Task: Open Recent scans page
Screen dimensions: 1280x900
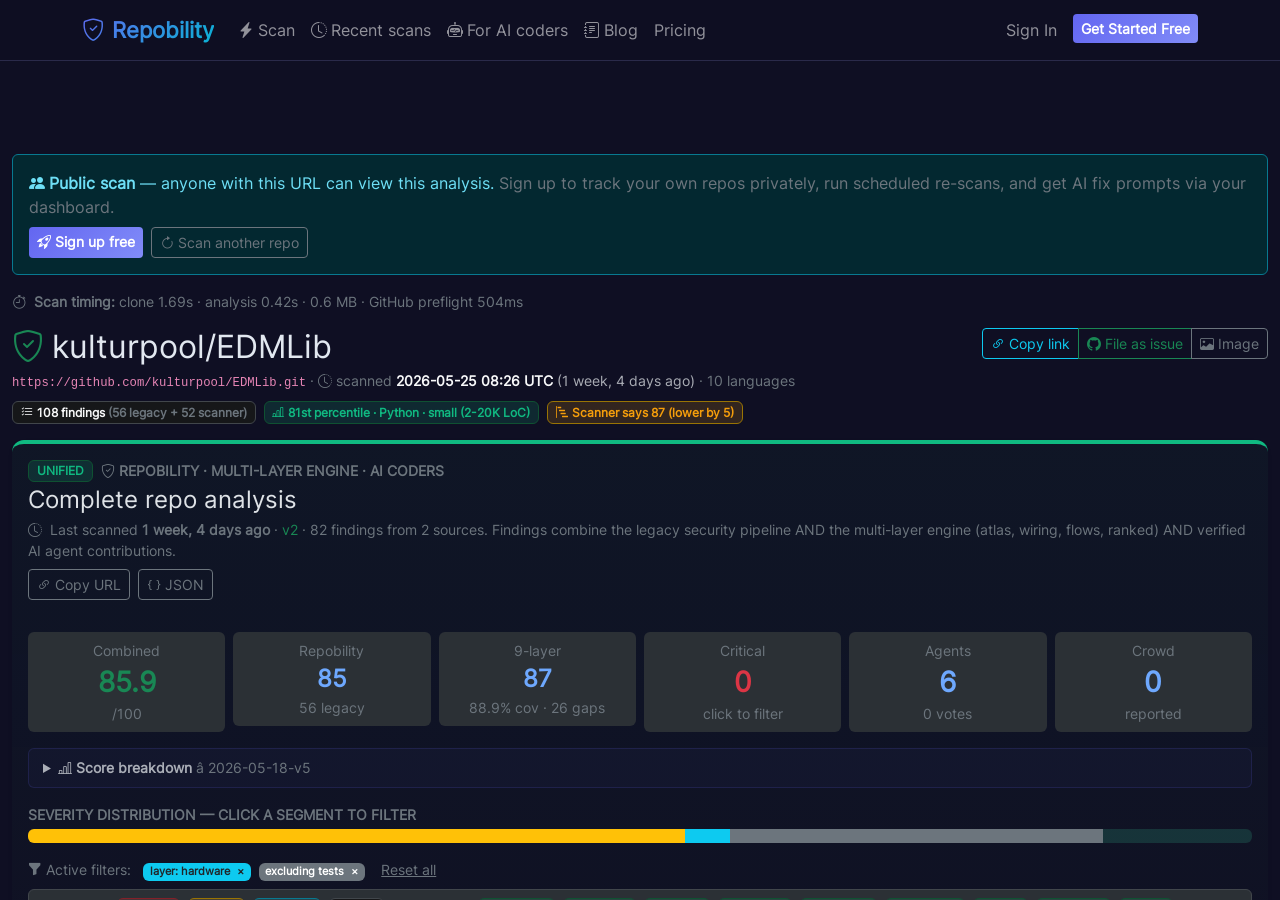Action: tap(371, 30)
